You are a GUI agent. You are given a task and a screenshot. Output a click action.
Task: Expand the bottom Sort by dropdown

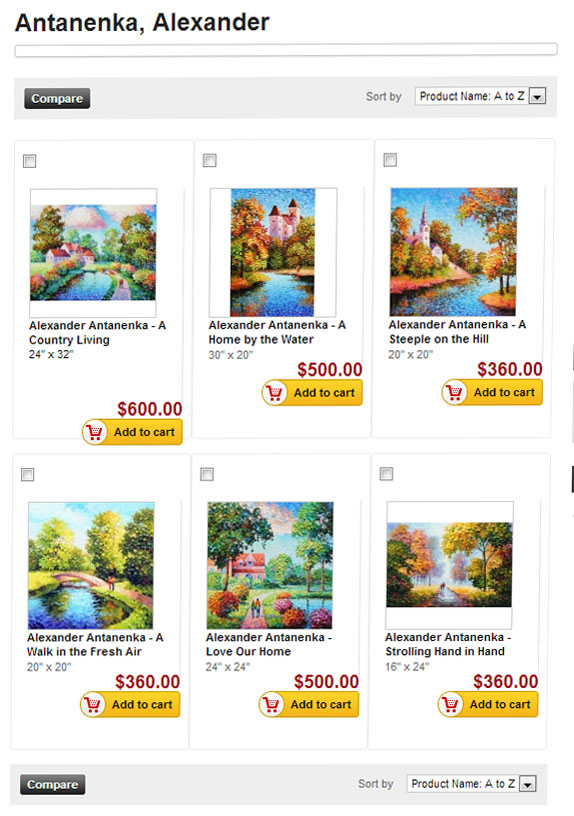(471, 784)
